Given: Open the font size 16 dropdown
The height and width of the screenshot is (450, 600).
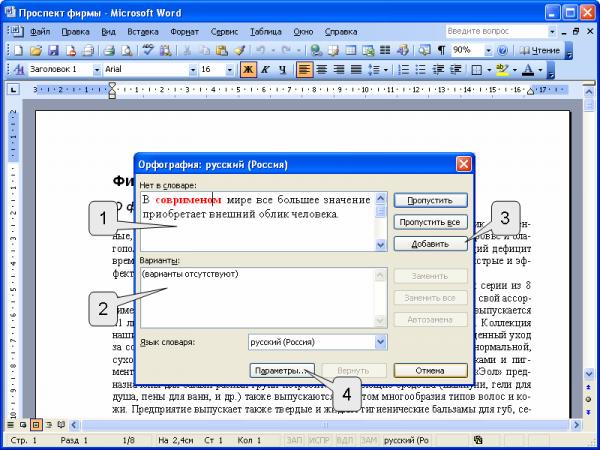Looking at the screenshot, I should tap(230, 70).
